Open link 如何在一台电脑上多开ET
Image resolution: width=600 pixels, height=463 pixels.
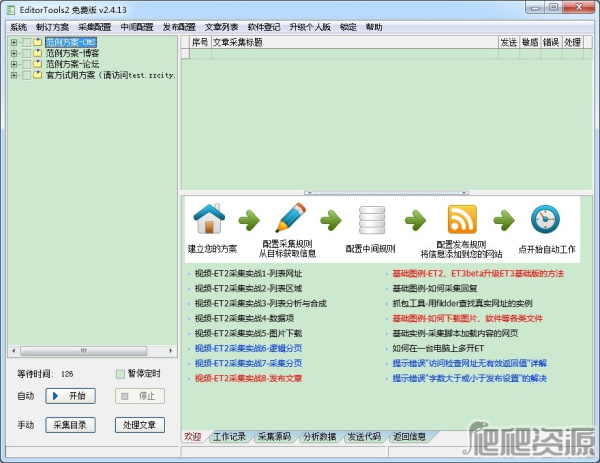[x=438, y=348]
